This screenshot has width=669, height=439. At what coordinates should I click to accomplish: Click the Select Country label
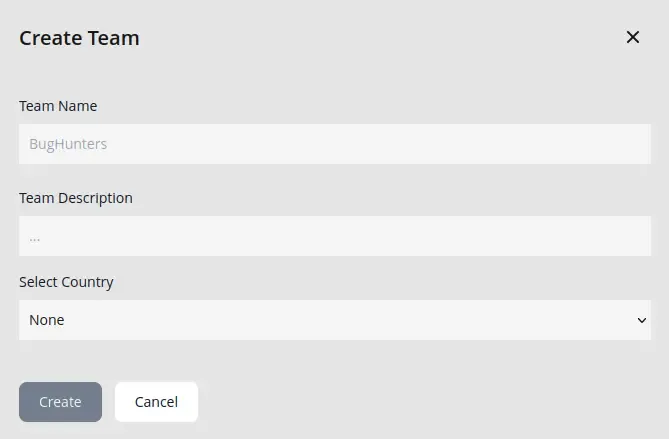coord(66,282)
